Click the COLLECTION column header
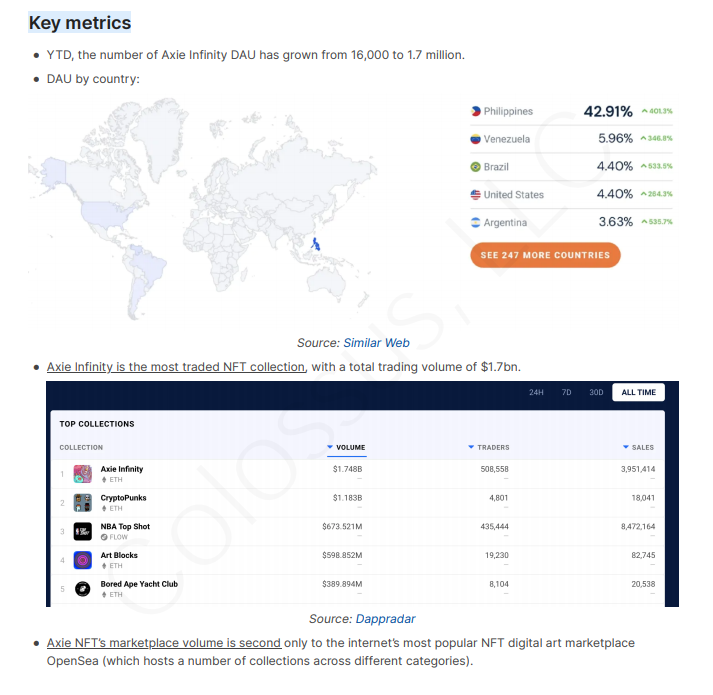713x695 pixels. point(81,448)
